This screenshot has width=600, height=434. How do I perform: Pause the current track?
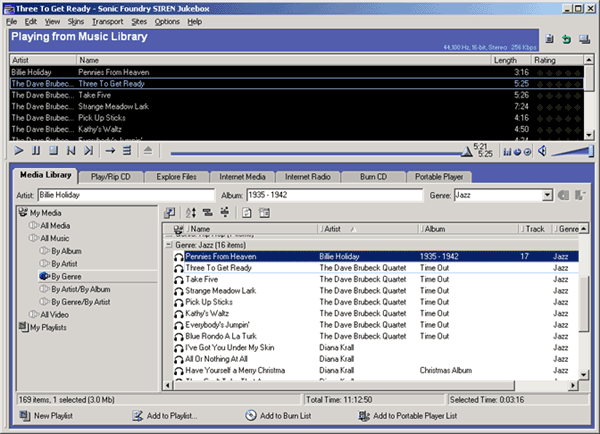click(x=36, y=151)
